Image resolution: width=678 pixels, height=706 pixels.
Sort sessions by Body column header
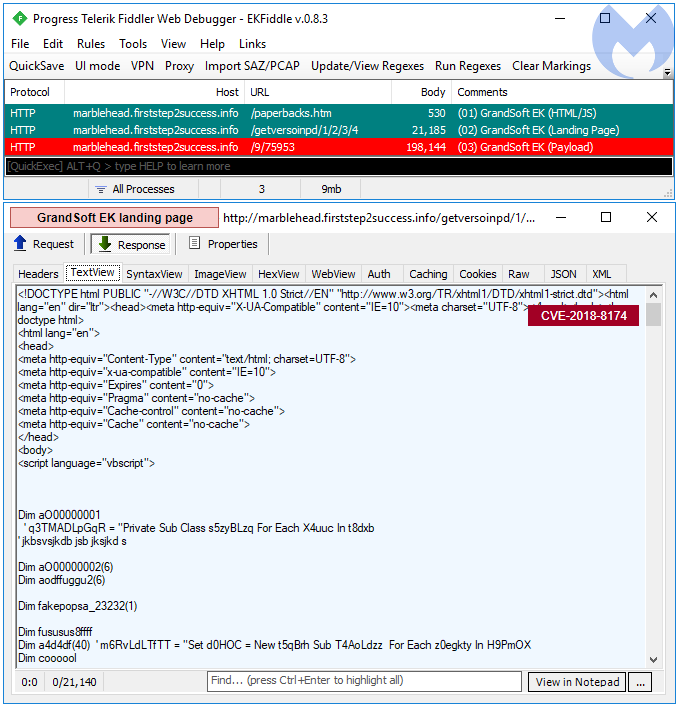(421, 92)
